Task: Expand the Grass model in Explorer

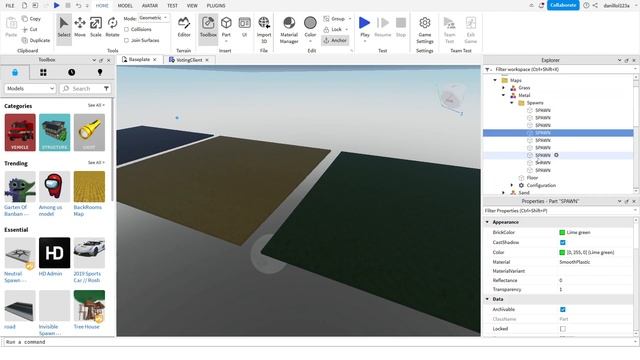Action: [503, 88]
